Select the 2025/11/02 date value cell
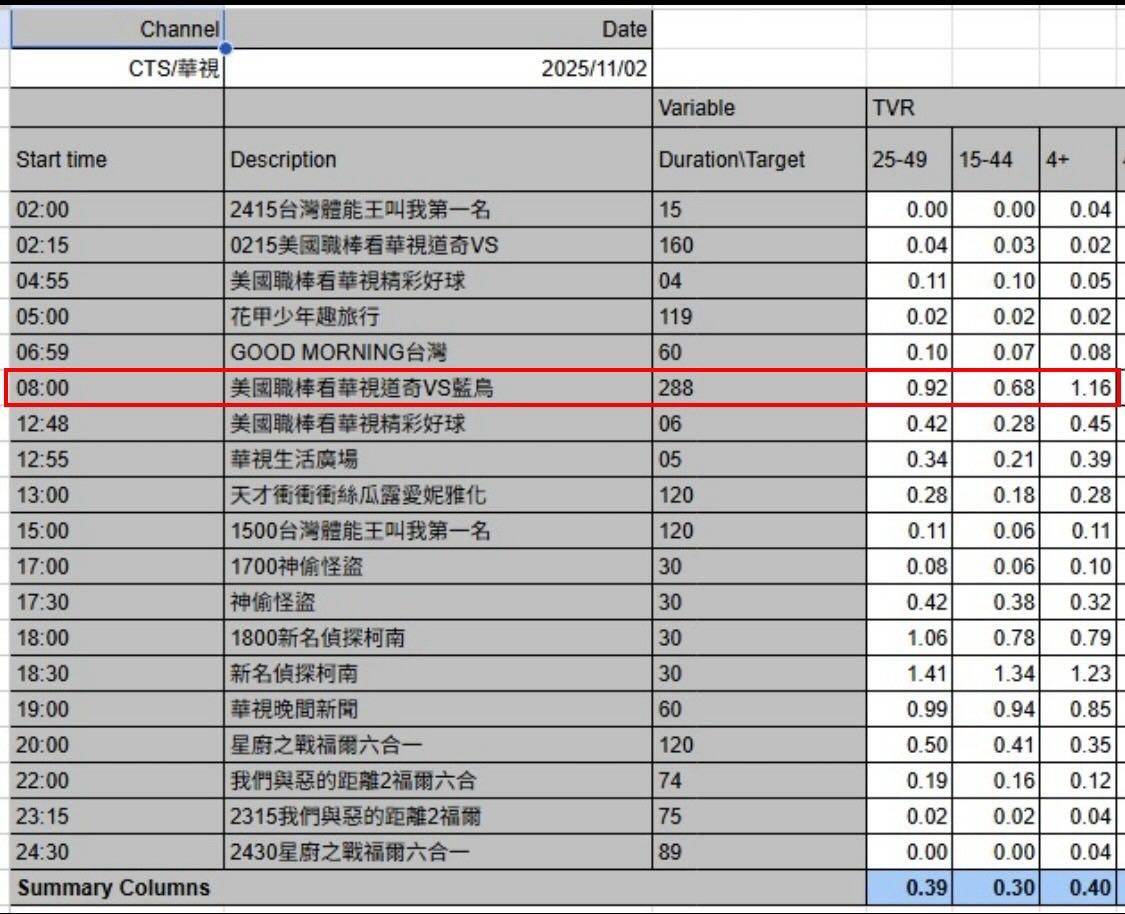This screenshot has height=914, width=1125. click(x=438, y=69)
